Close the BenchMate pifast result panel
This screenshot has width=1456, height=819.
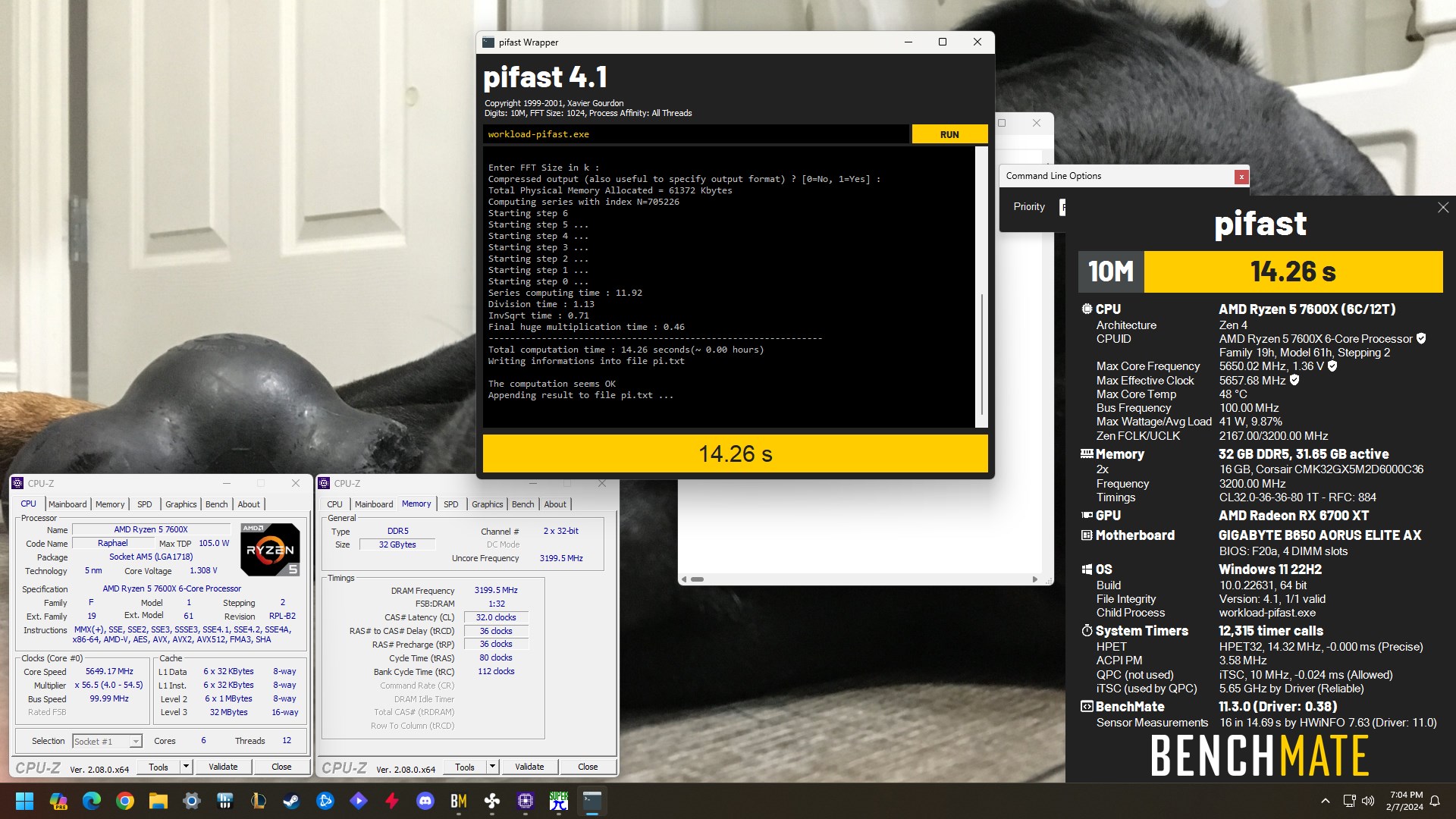pos(1443,208)
